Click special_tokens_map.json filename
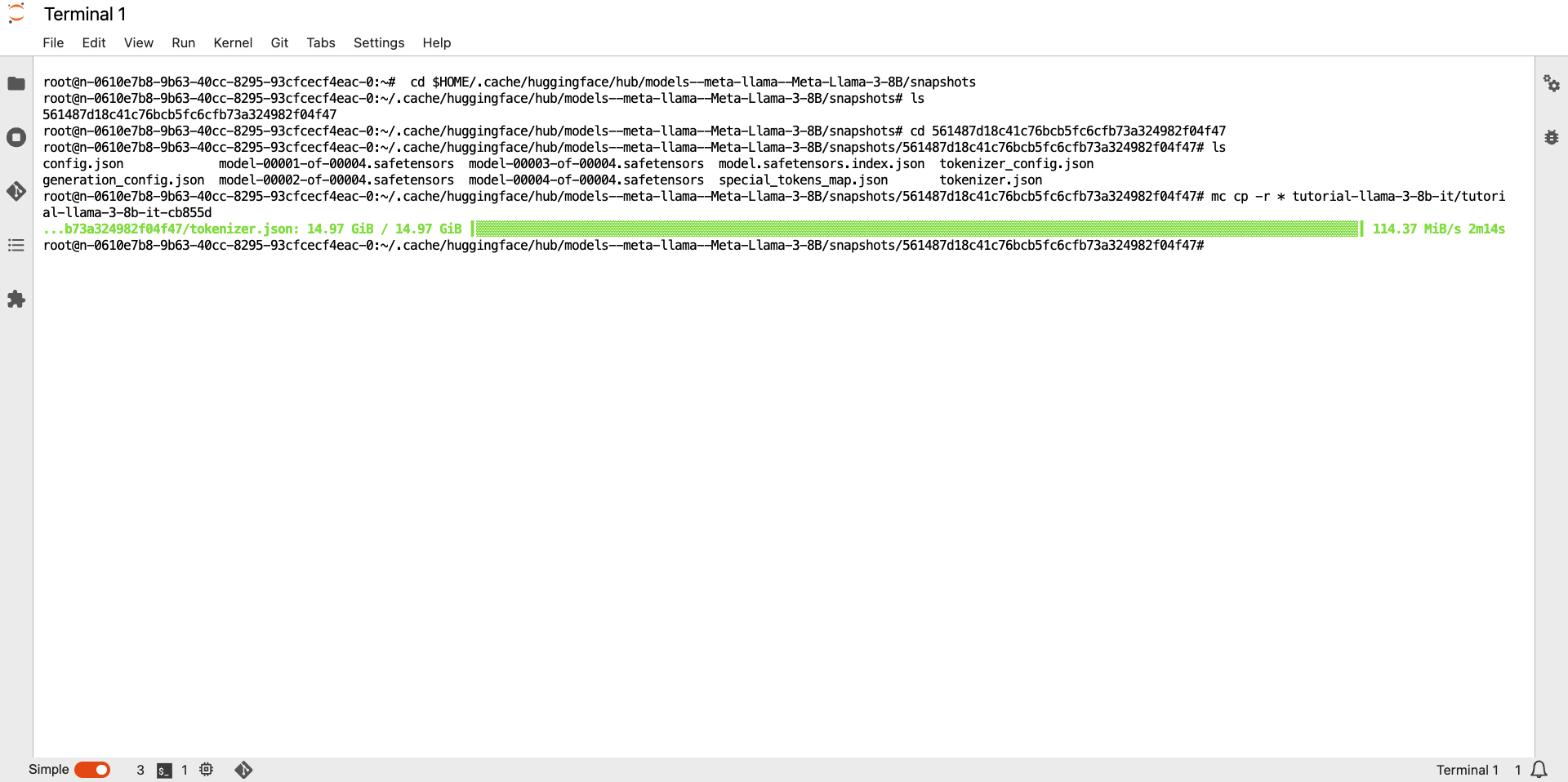 [x=804, y=180]
